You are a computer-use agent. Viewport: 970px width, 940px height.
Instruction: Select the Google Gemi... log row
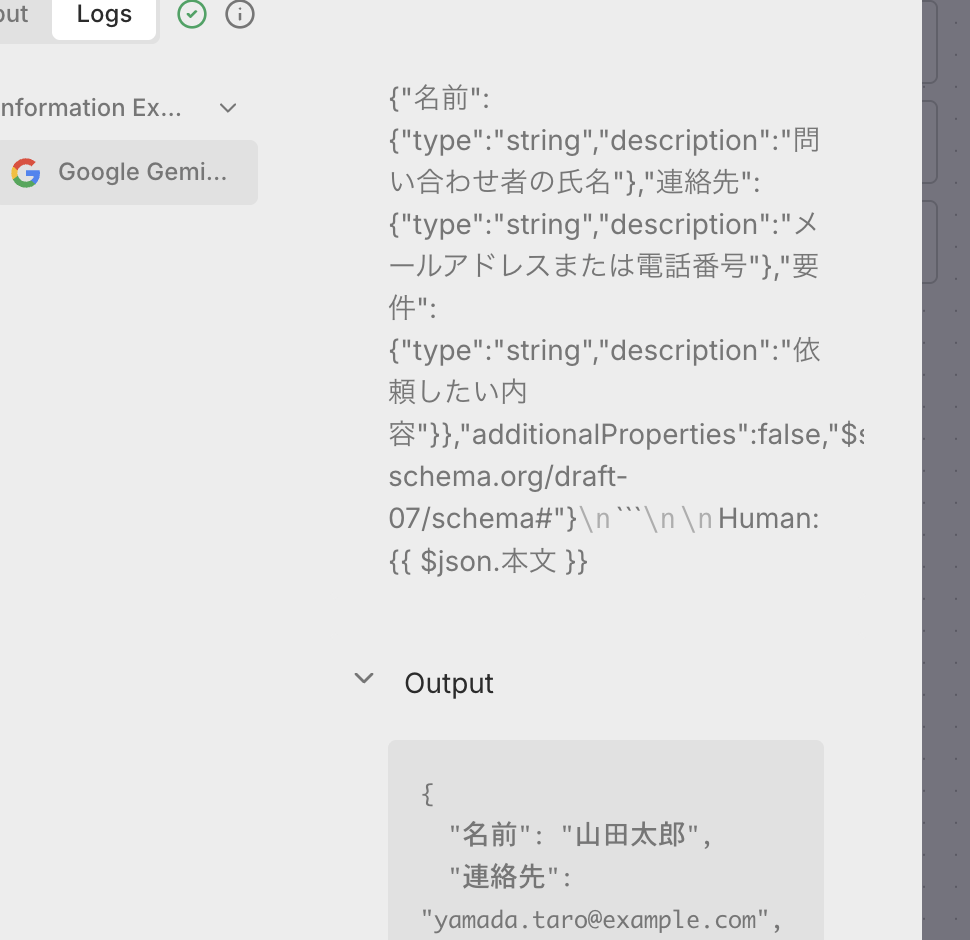click(x=128, y=172)
